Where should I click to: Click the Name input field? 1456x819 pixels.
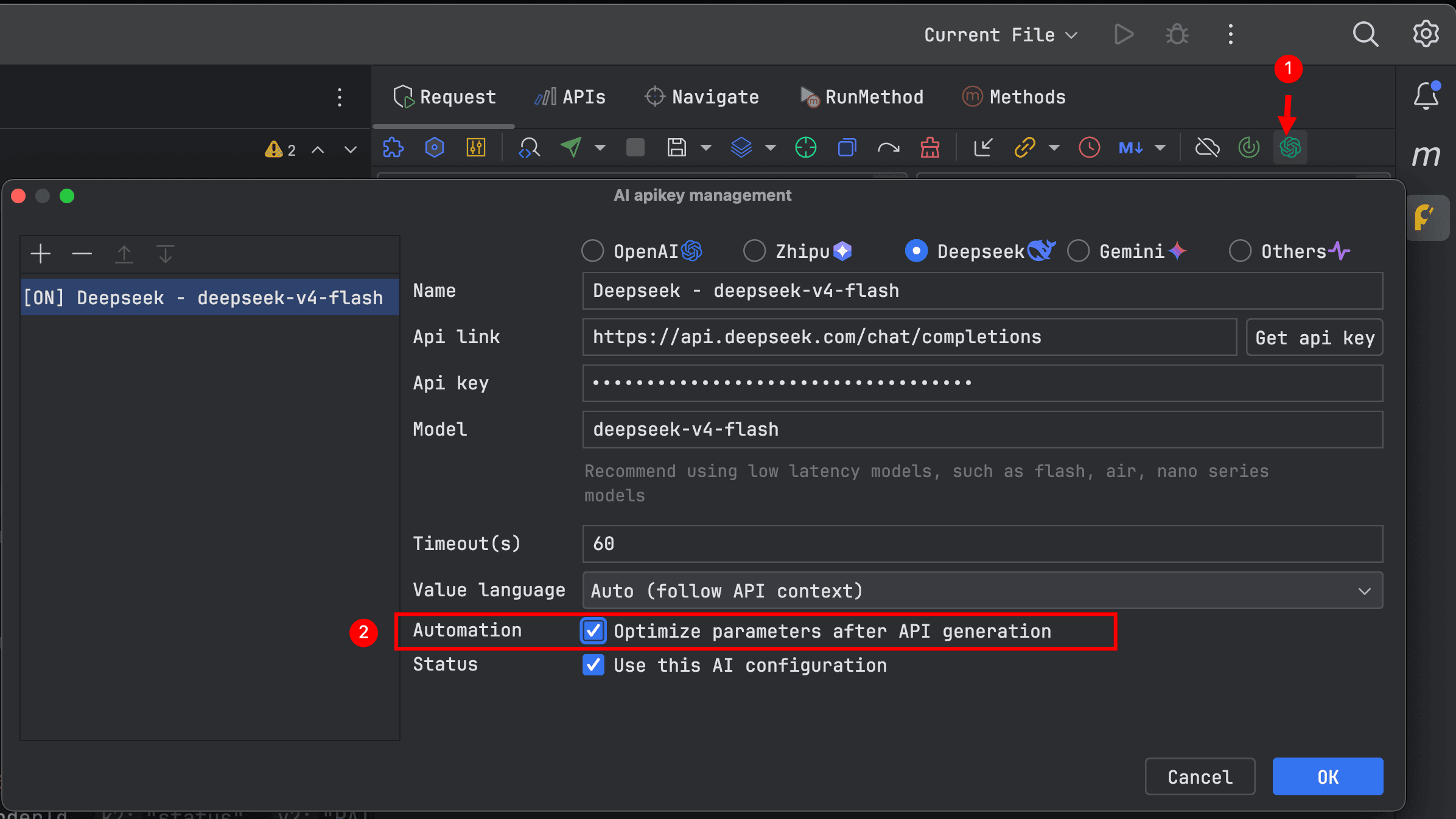coord(982,291)
